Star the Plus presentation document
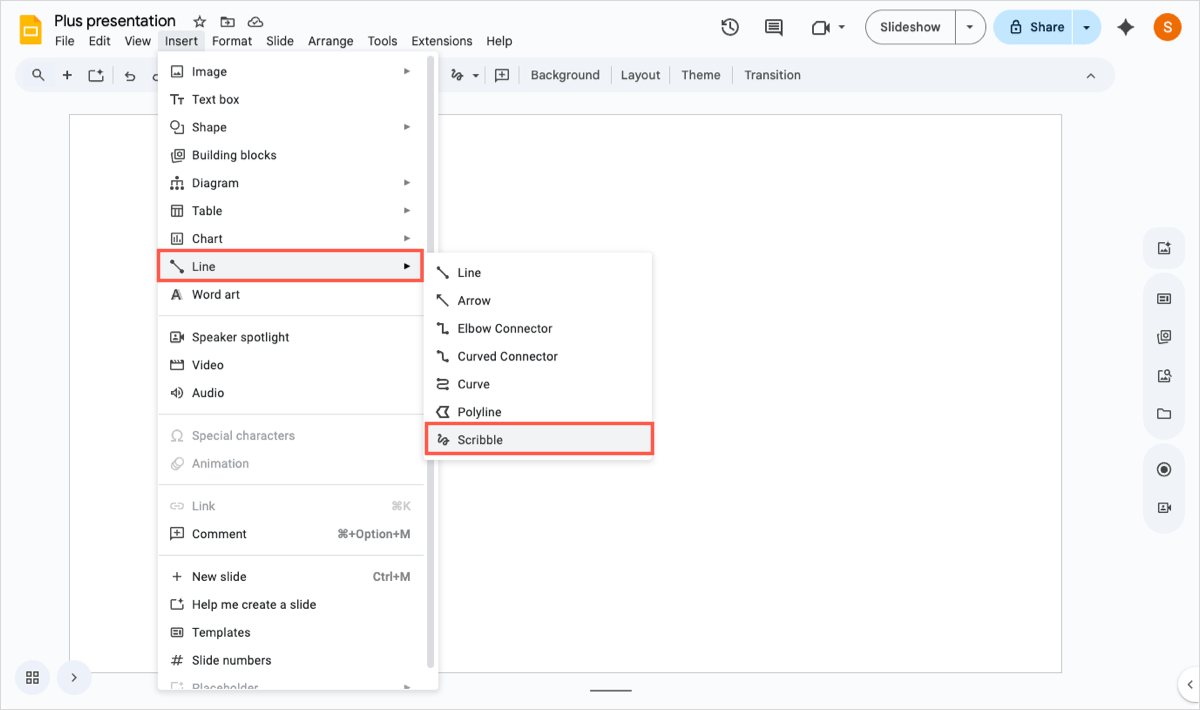 200,21
